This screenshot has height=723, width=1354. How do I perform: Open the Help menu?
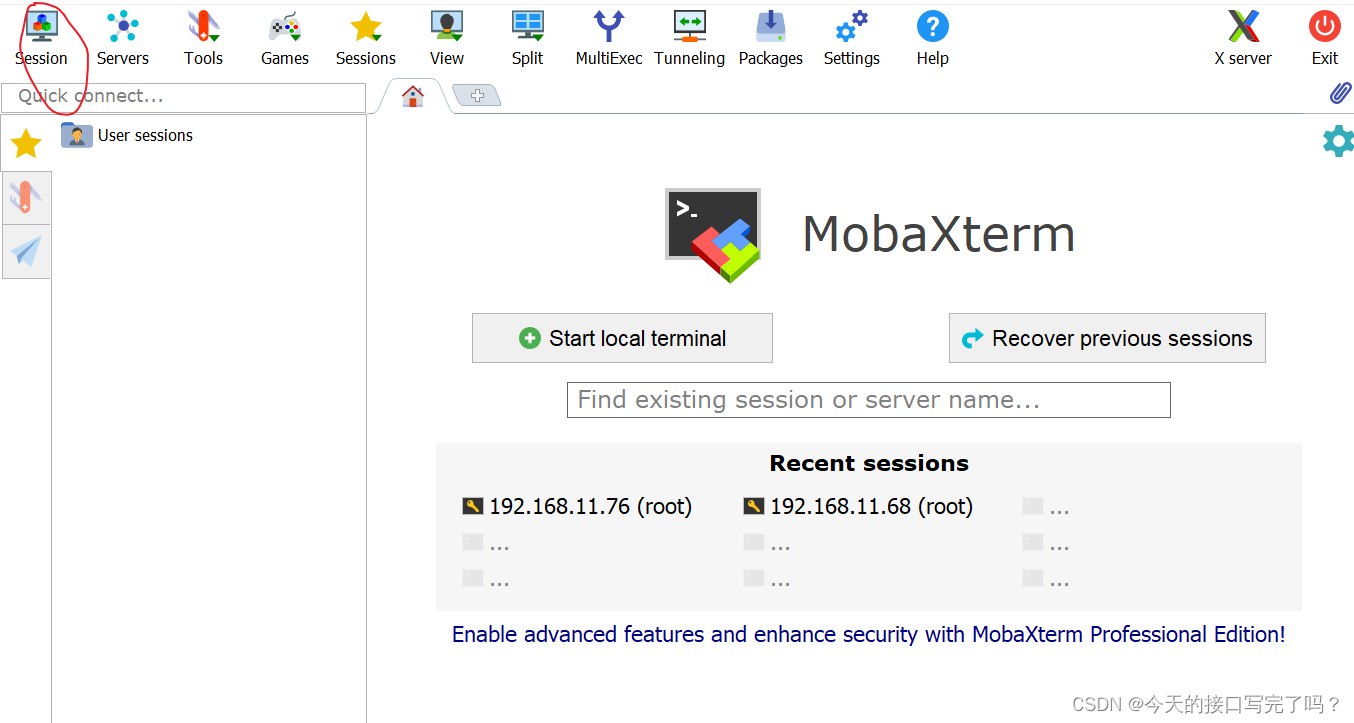click(x=932, y=30)
